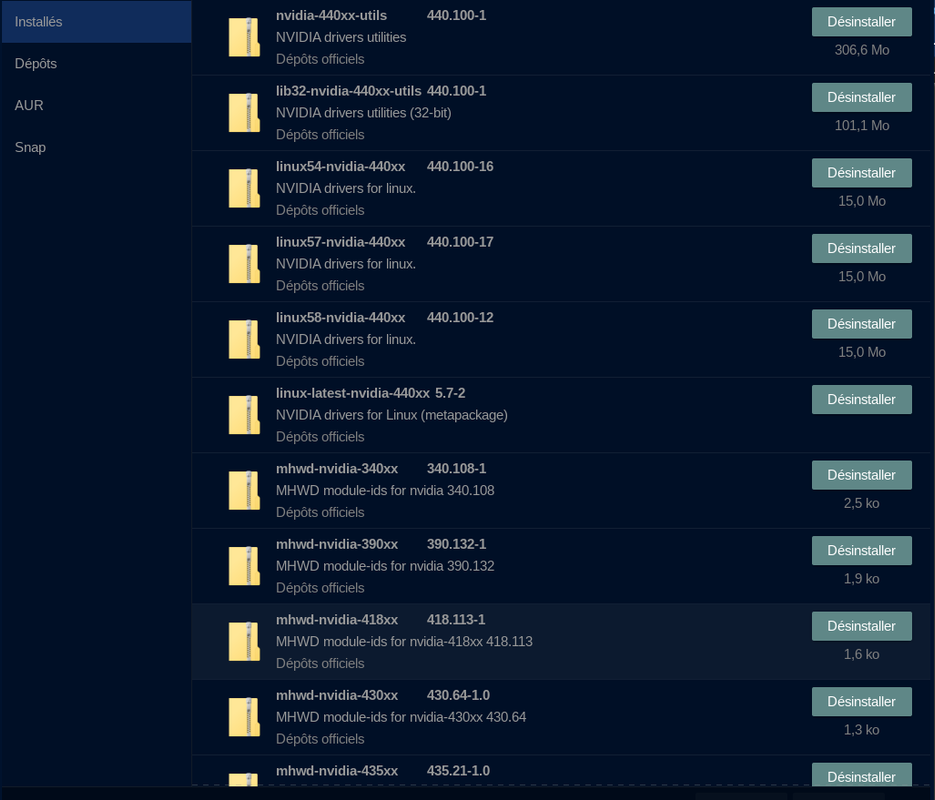Click the lib32-nvidia-440xx-utils package icon
This screenshot has width=935, height=800.
point(244,113)
